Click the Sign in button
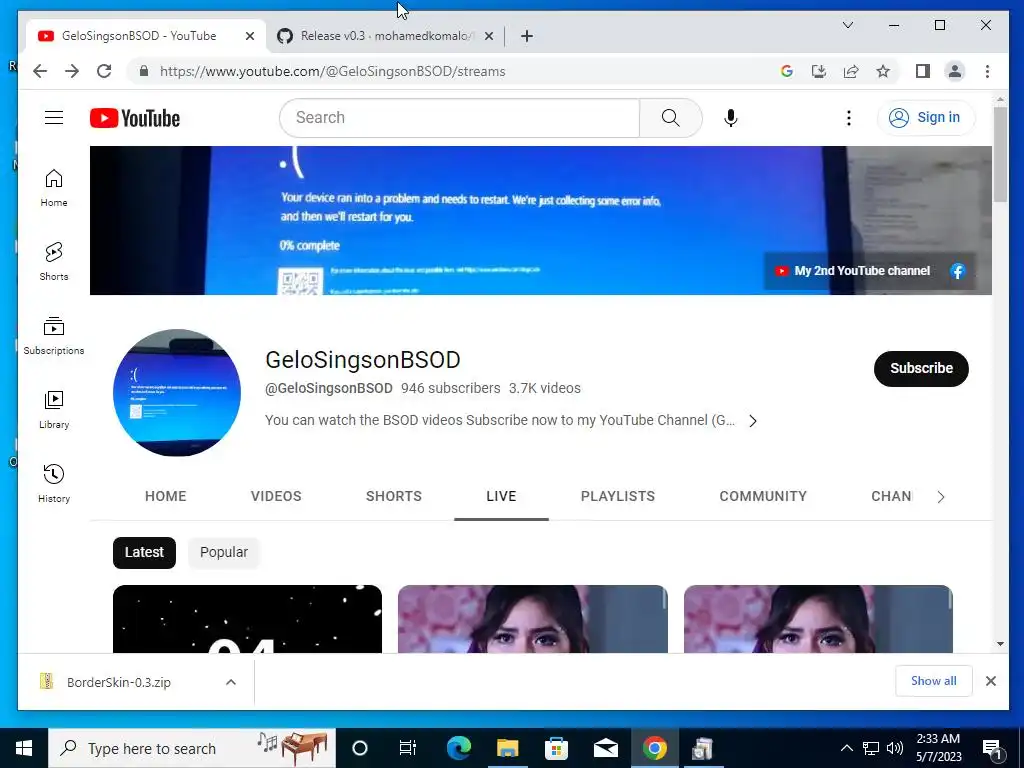The height and width of the screenshot is (768, 1024). click(x=927, y=118)
